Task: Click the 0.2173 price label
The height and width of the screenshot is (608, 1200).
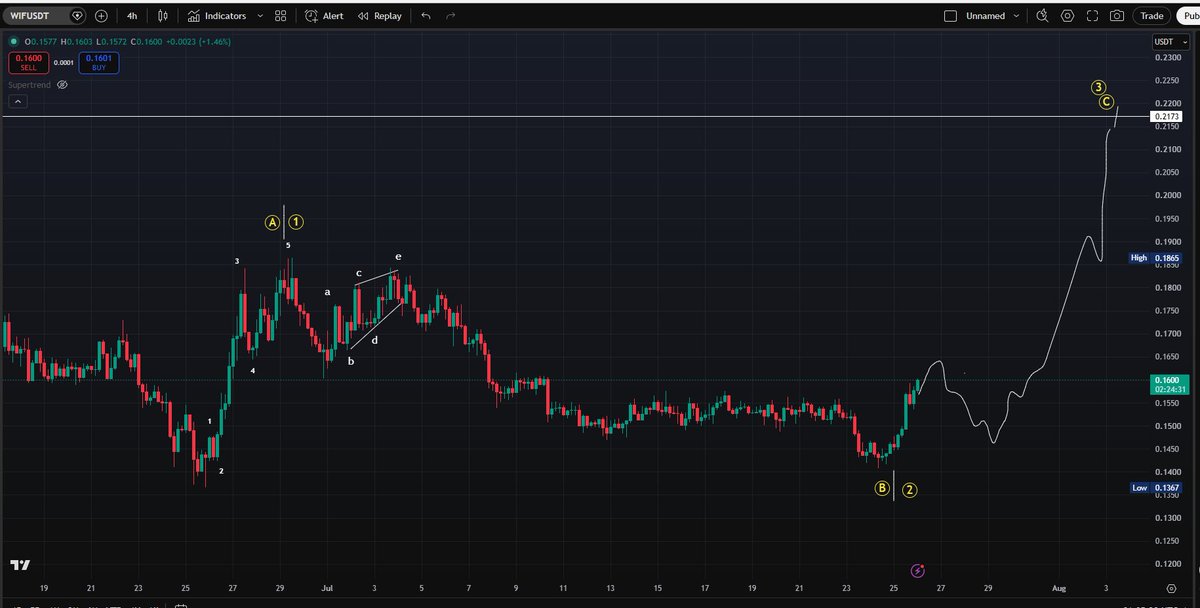Action: point(1166,117)
